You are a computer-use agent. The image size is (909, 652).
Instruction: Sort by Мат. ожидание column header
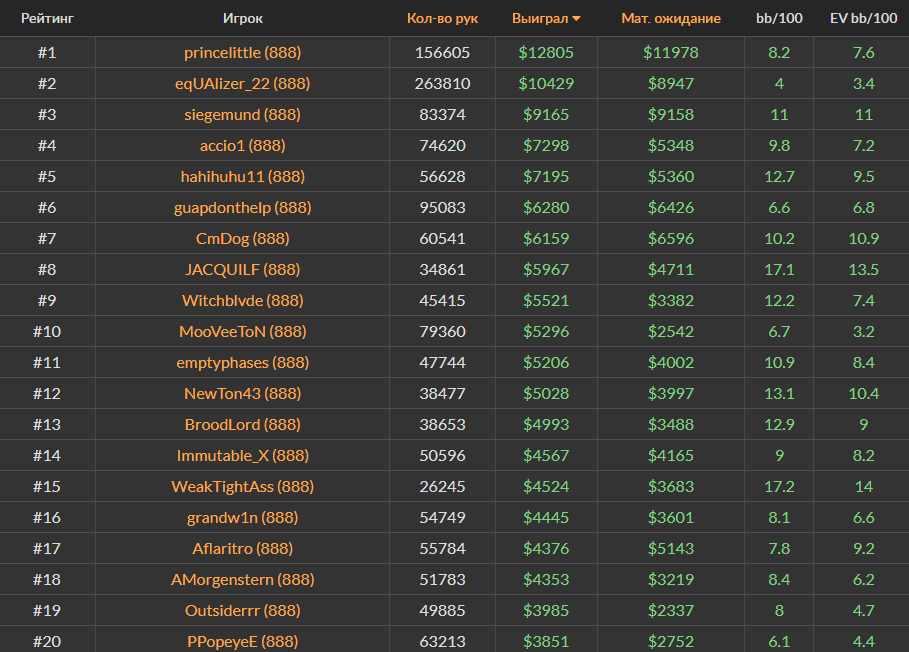(x=670, y=18)
